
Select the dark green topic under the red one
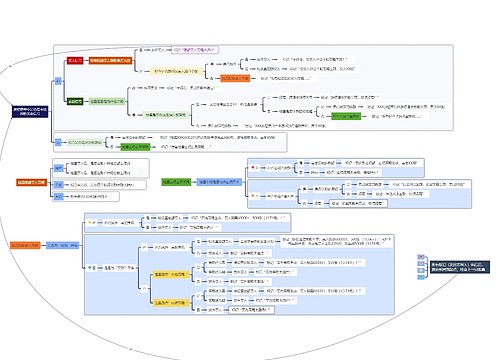[x=75, y=101]
